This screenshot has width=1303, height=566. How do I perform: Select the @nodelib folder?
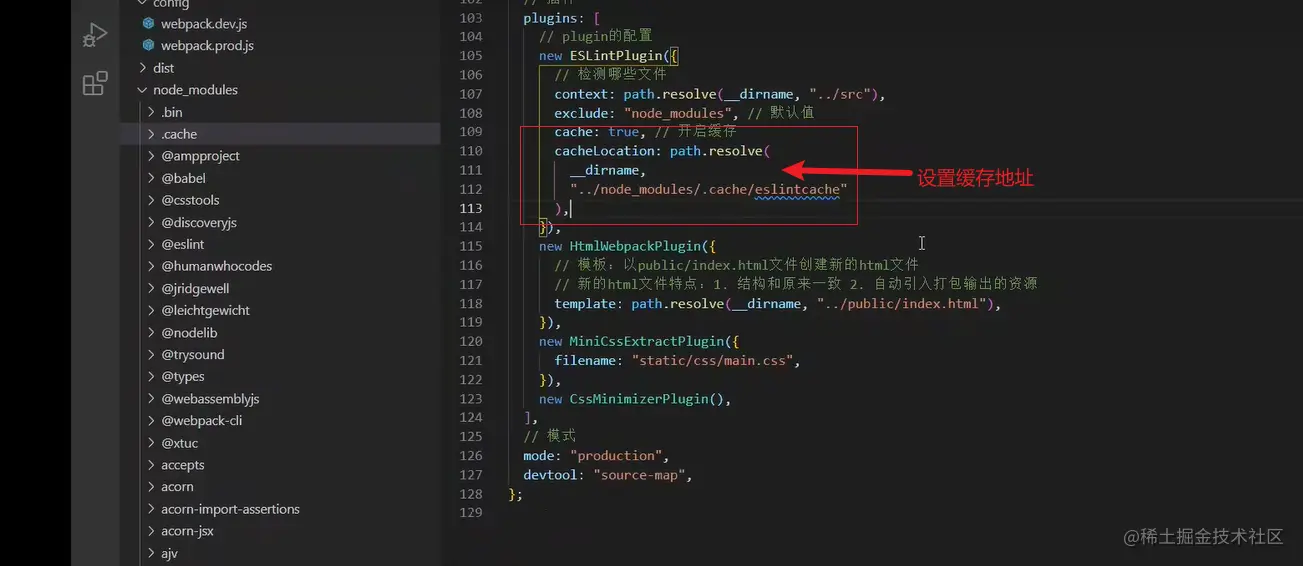(x=189, y=332)
